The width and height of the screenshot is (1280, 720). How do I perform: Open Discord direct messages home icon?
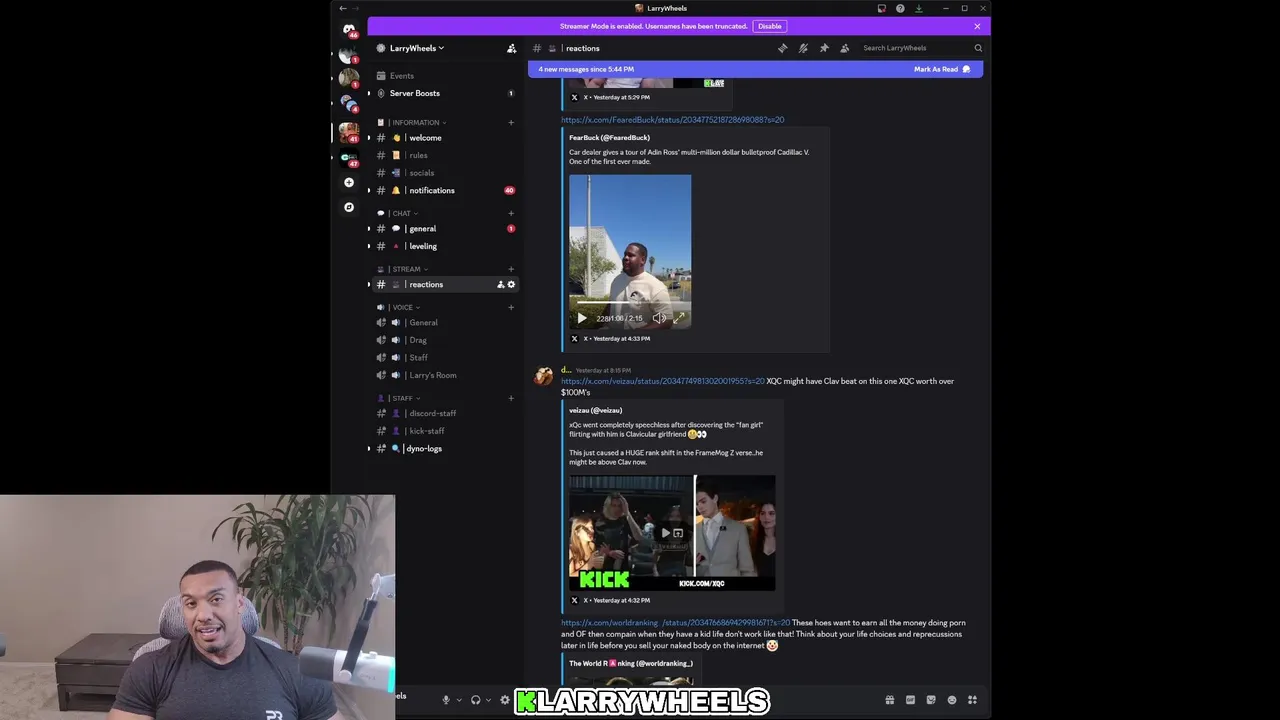[349, 30]
